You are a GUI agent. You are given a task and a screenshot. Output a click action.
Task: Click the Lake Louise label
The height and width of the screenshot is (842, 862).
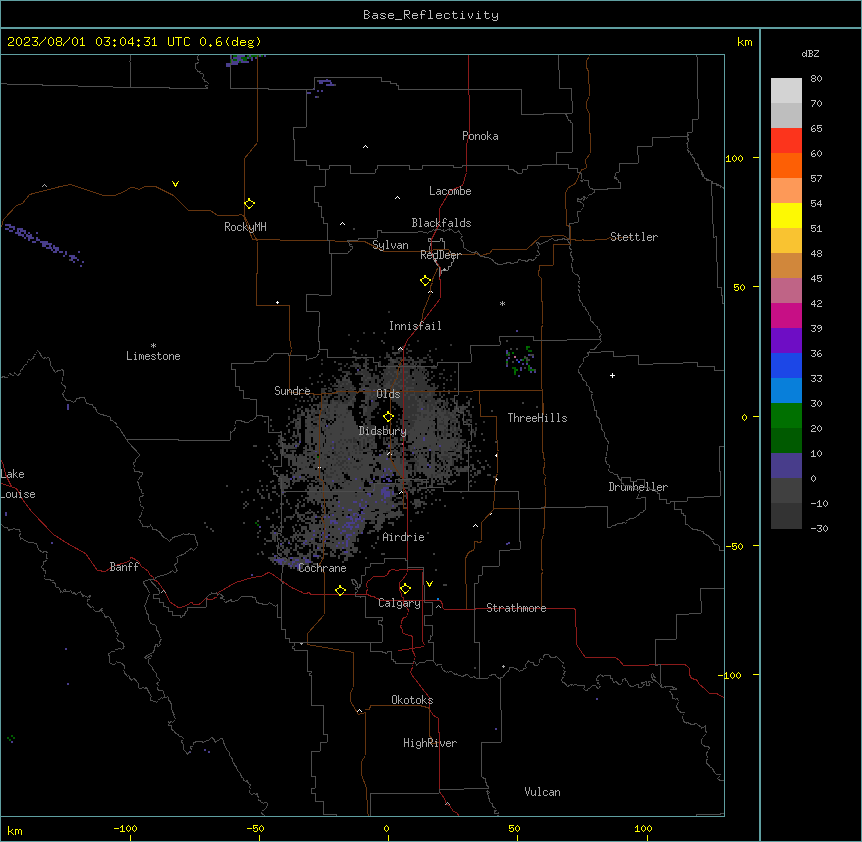pos(18,484)
